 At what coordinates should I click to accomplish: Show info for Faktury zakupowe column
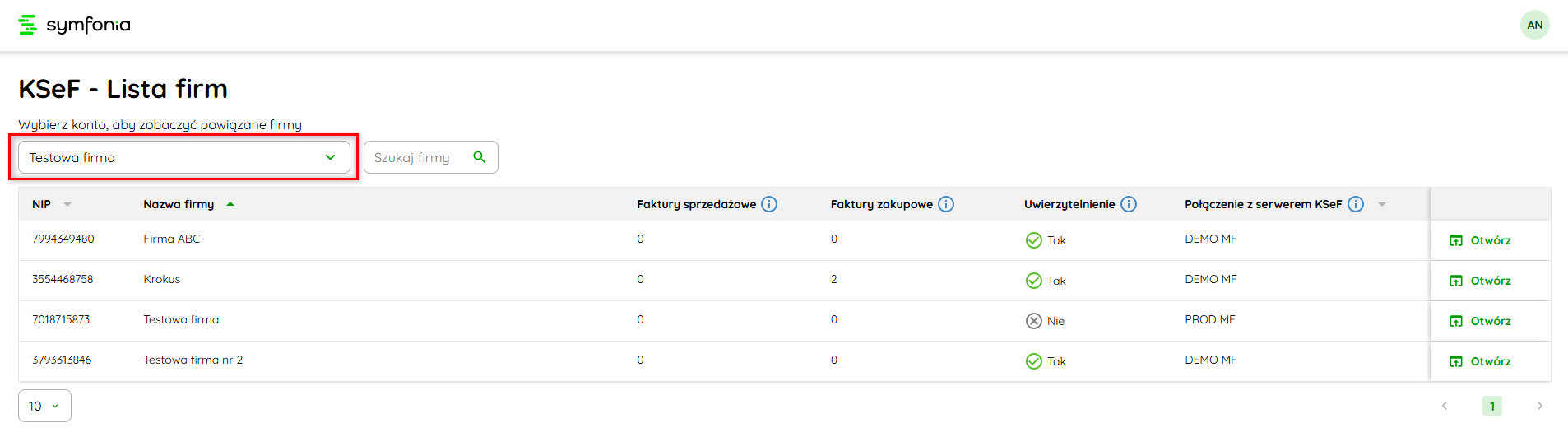coord(946,204)
